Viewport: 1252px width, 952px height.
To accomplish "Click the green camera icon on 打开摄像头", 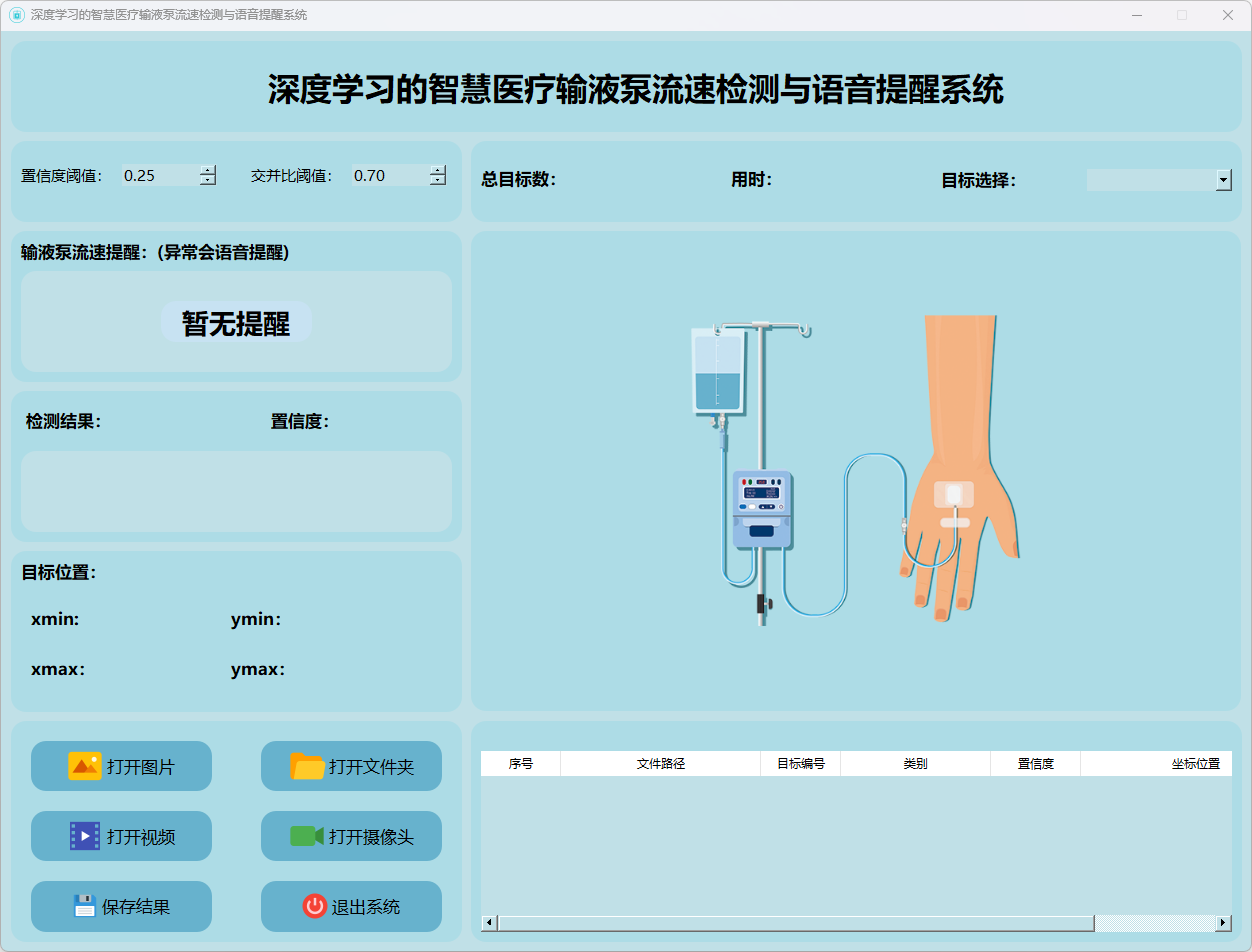I will click(x=306, y=836).
